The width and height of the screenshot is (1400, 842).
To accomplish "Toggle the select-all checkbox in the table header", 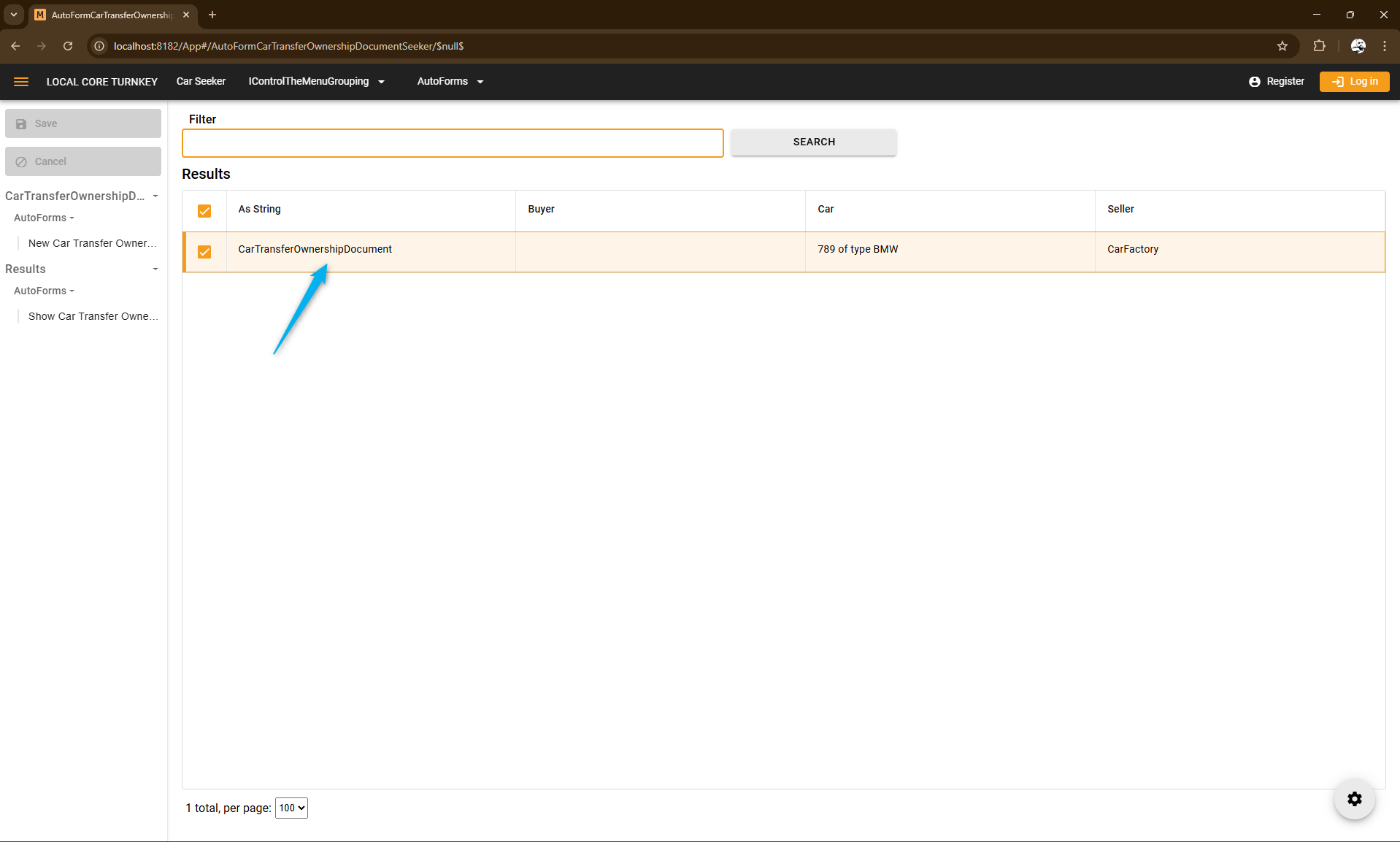I will click(204, 211).
